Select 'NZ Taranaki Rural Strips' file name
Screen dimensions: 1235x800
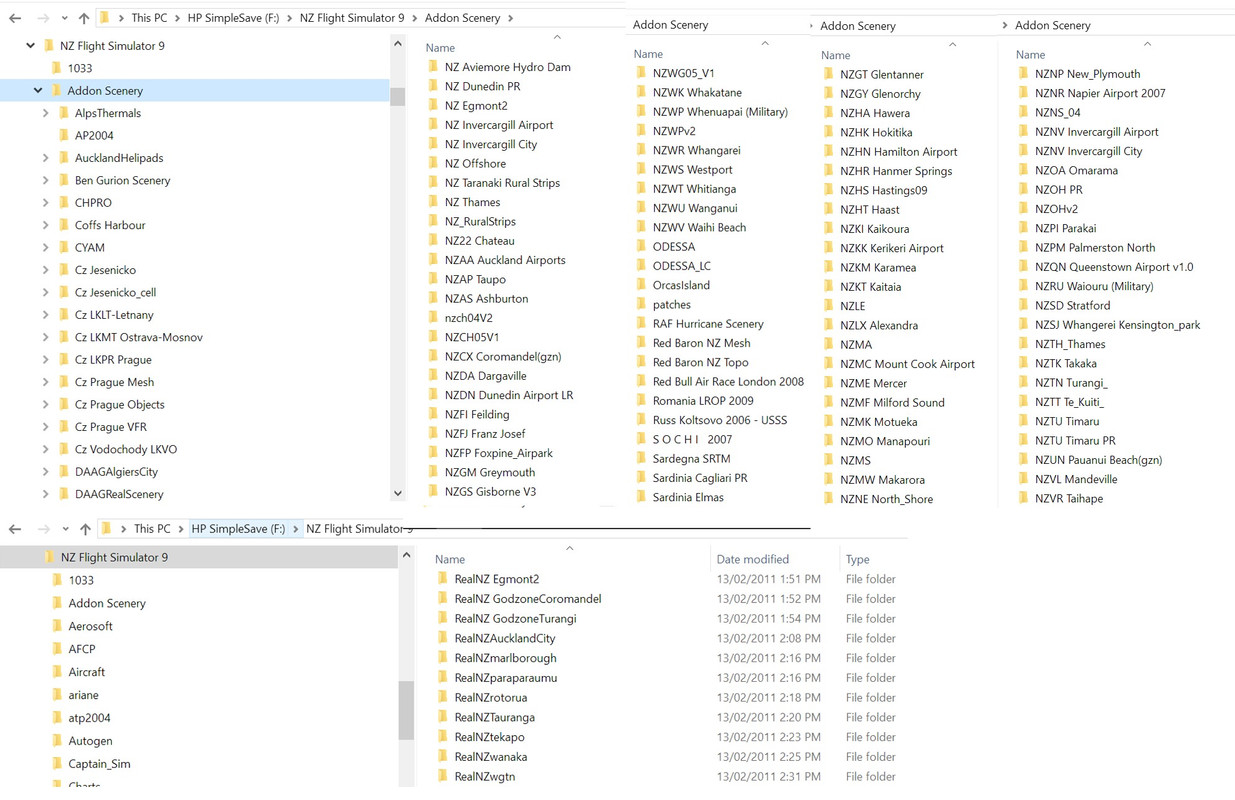502,183
